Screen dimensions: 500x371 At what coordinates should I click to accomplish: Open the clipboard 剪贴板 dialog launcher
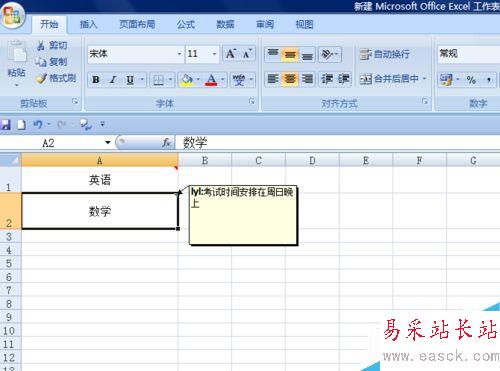click(75, 101)
